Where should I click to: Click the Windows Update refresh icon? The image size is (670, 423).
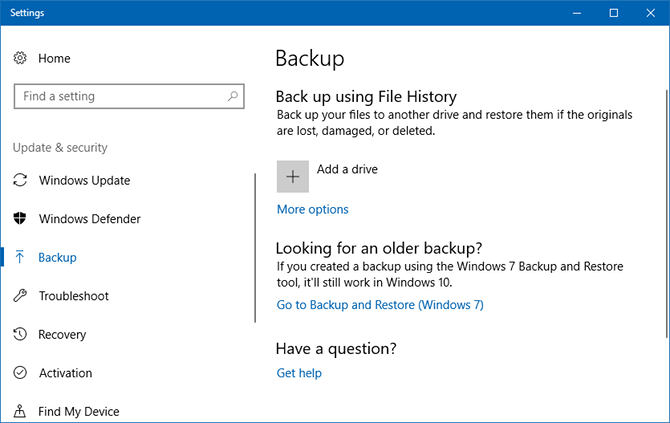pyautogui.click(x=20, y=181)
